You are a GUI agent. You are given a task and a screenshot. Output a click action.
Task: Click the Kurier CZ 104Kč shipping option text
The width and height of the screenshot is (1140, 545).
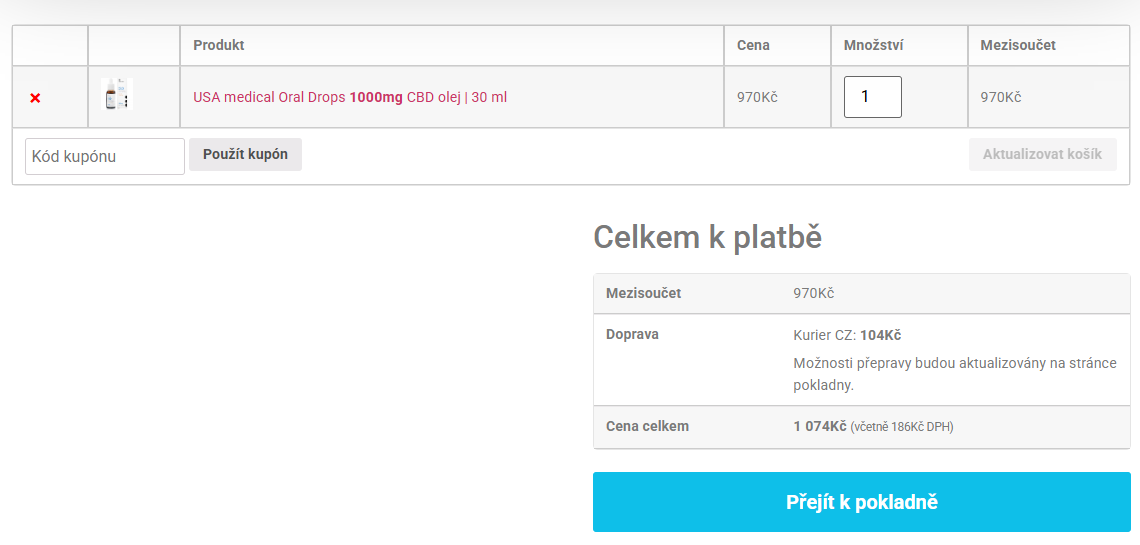tap(847, 335)
